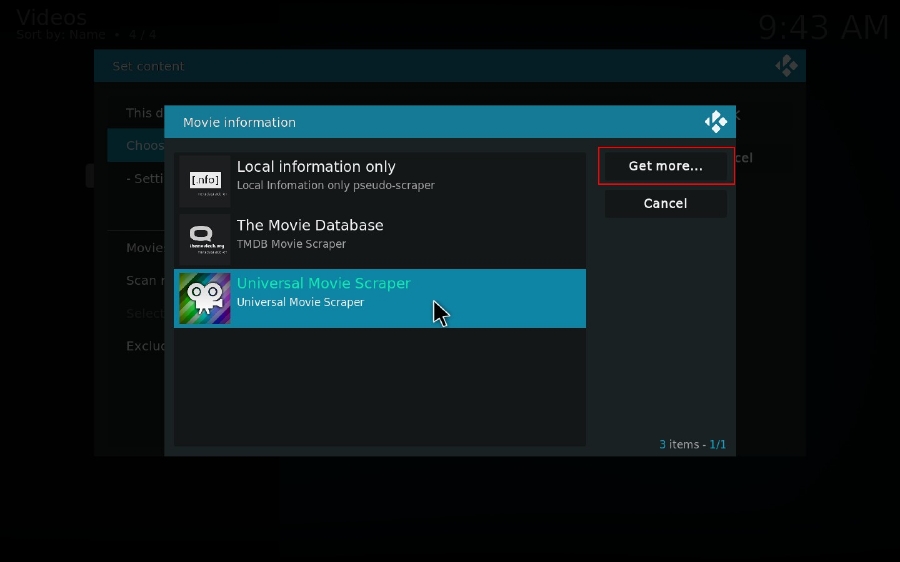
Task: Select Local information only scraper
Action: coord(380,181)
